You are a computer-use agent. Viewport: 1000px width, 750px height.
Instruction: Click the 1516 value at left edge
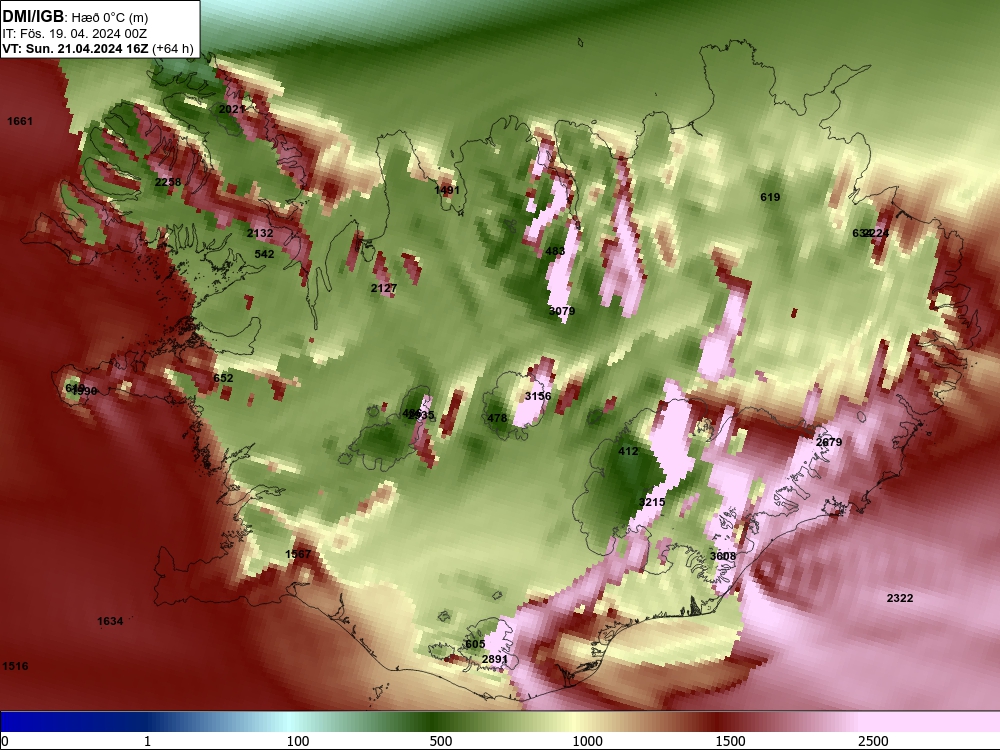point(15,666)
